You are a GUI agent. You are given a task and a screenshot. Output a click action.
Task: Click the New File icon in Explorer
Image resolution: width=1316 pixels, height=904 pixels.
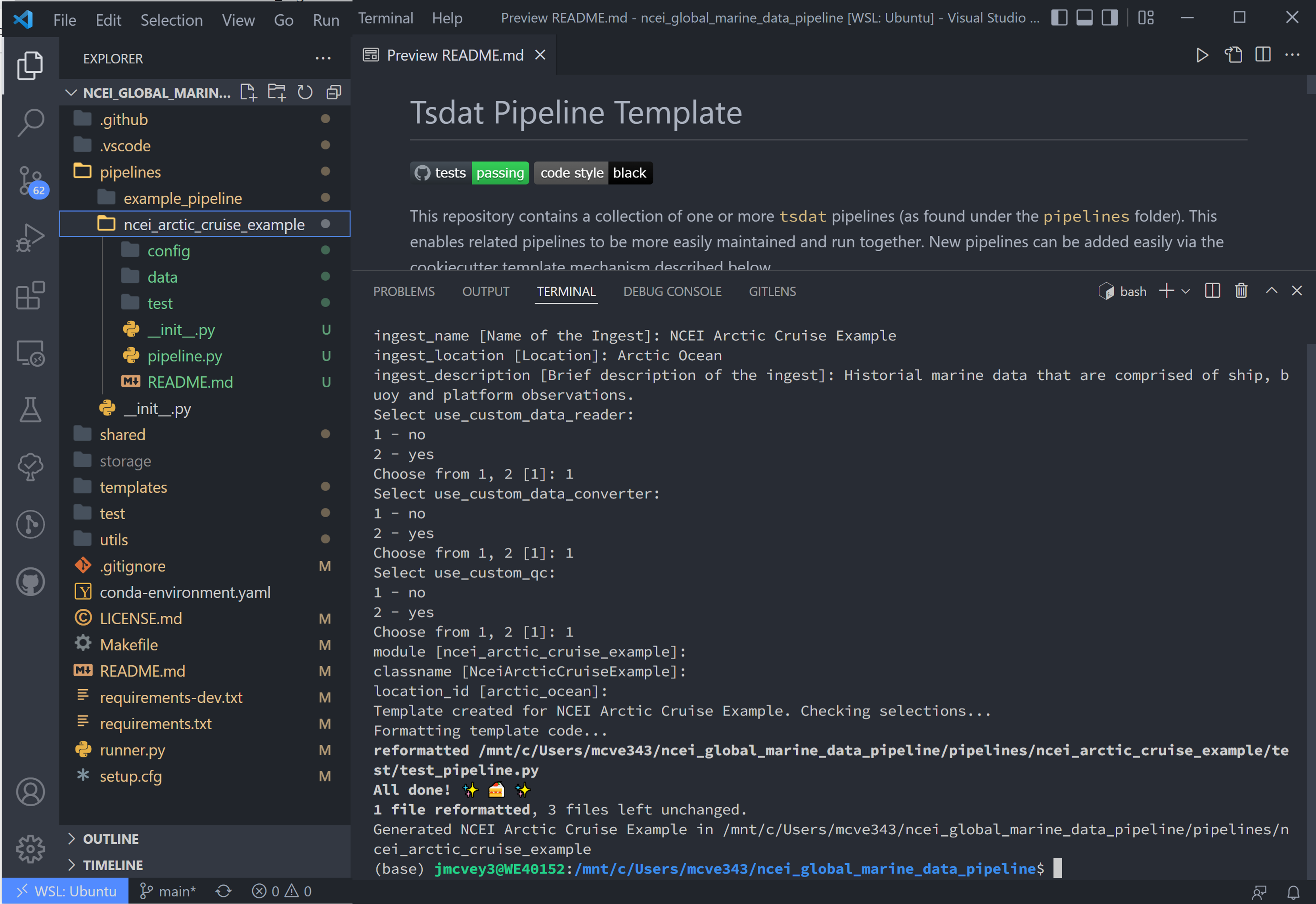(248, 92)
